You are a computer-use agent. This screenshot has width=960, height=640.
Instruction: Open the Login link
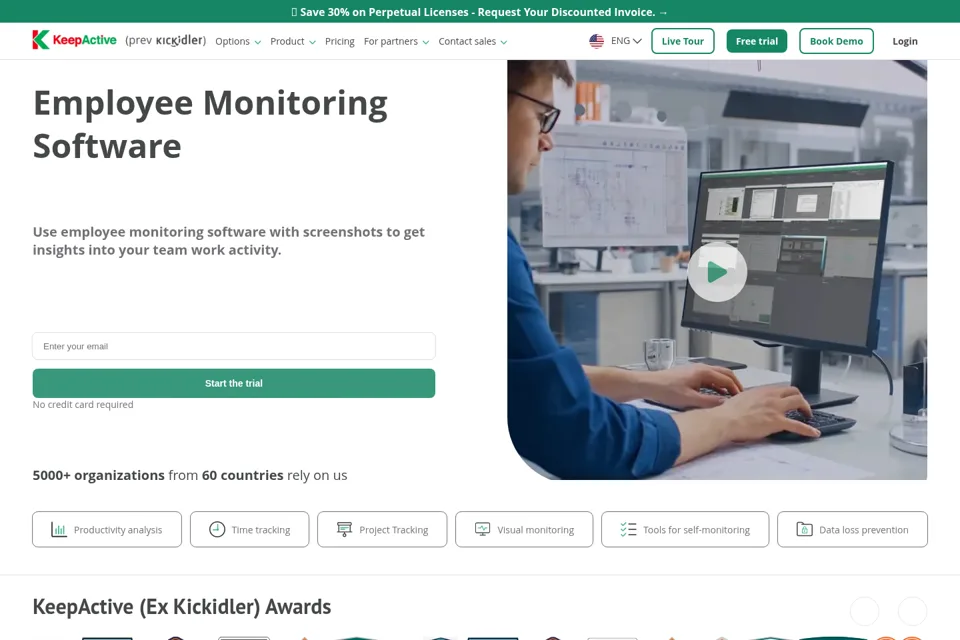coord(905,41)
